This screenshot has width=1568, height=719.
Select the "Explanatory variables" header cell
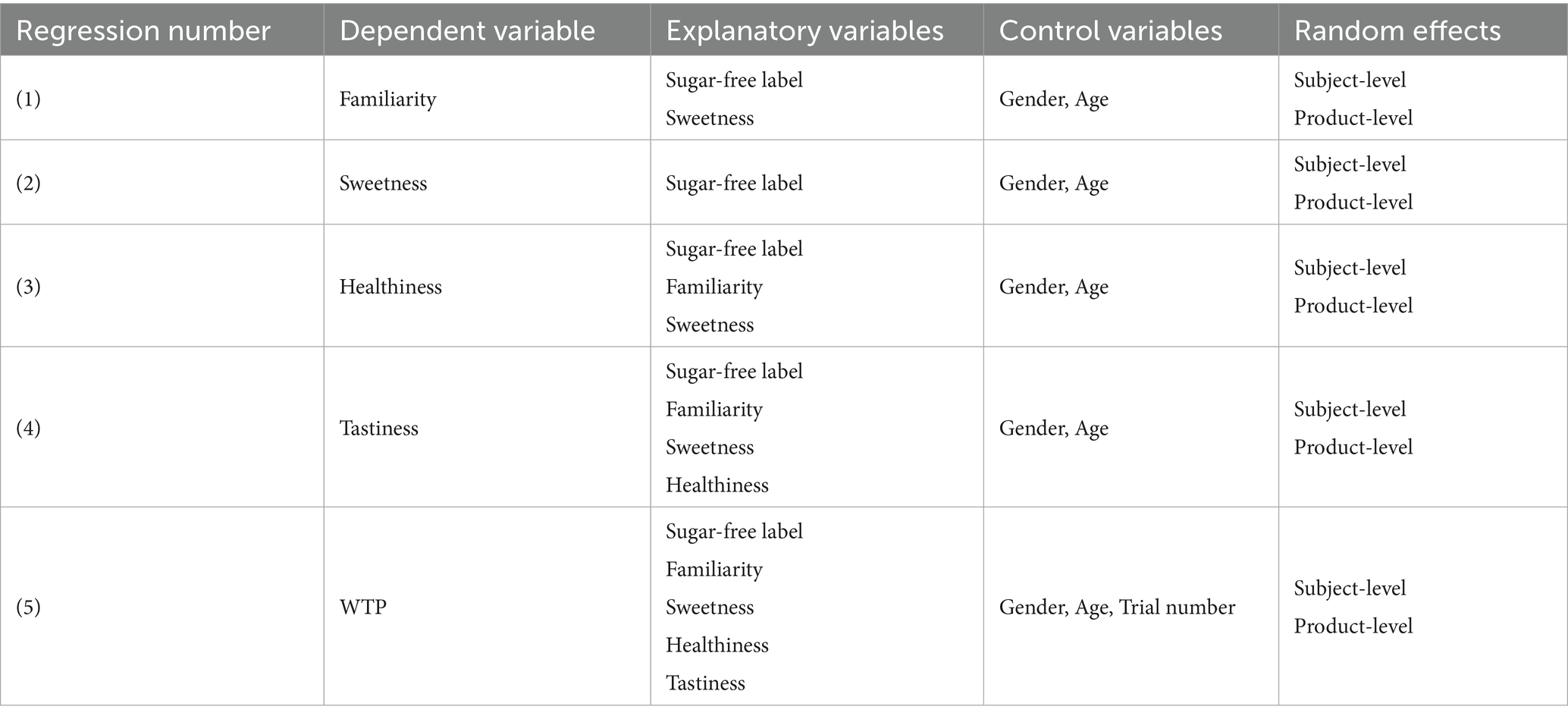click(804, 31)
